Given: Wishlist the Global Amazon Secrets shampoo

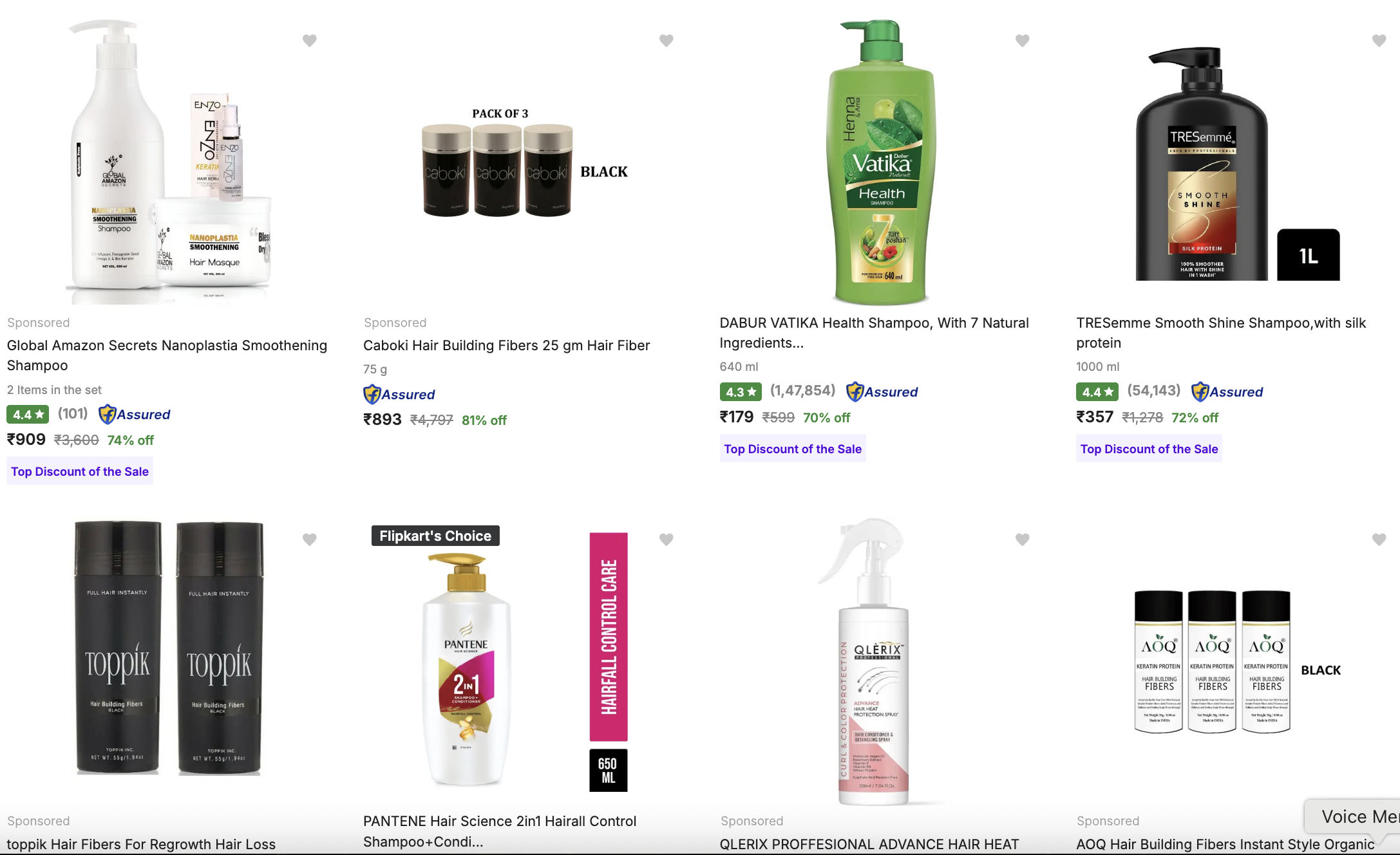Looking at the screenshot, I should (x=310, y=41).
